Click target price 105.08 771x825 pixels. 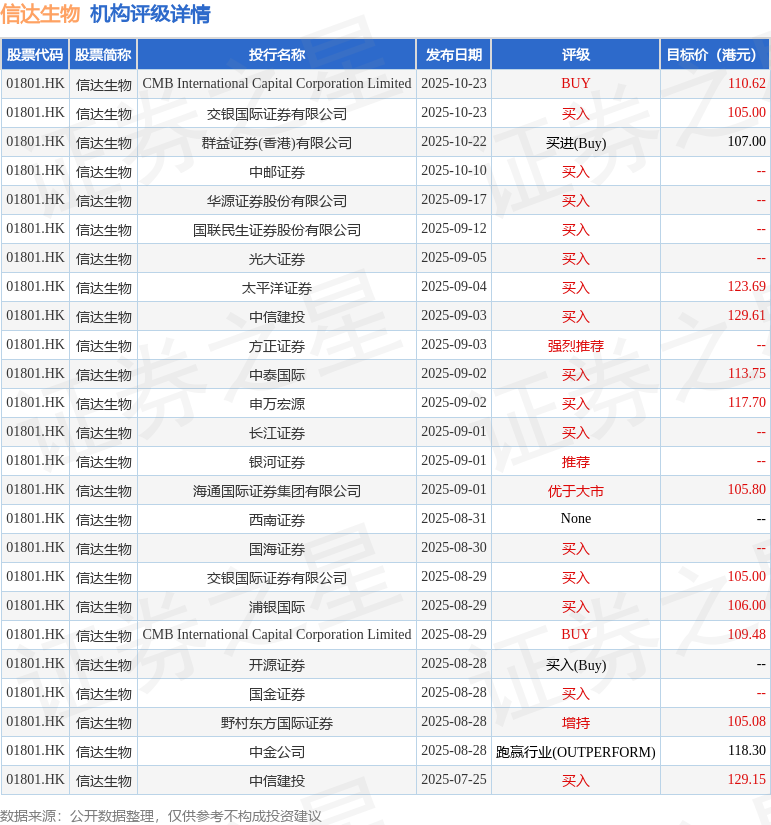click(x=746, y=721)
